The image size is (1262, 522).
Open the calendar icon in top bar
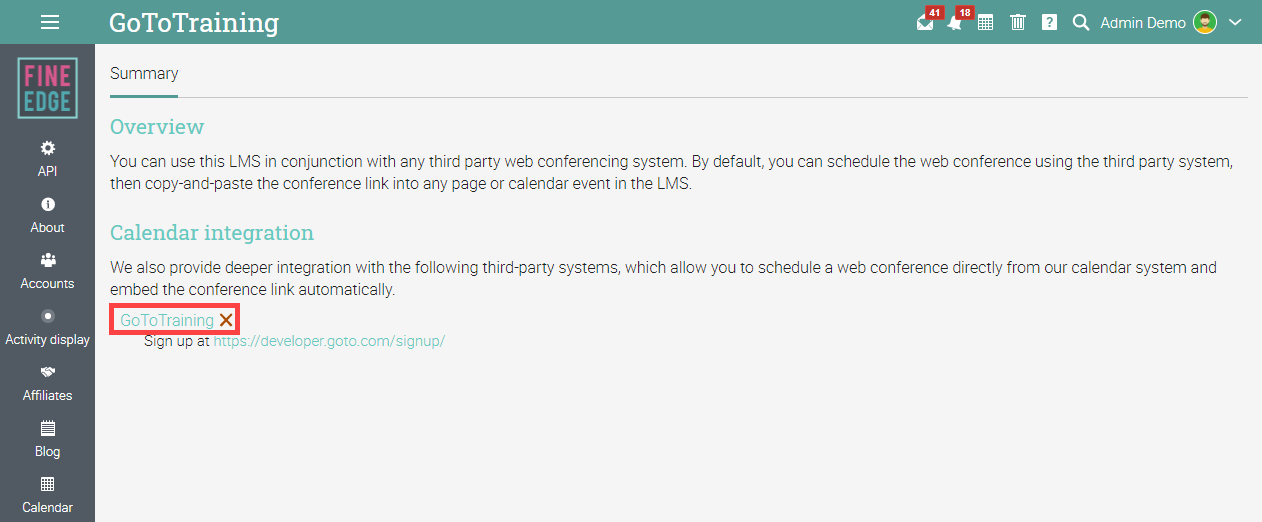coord(985,22)
